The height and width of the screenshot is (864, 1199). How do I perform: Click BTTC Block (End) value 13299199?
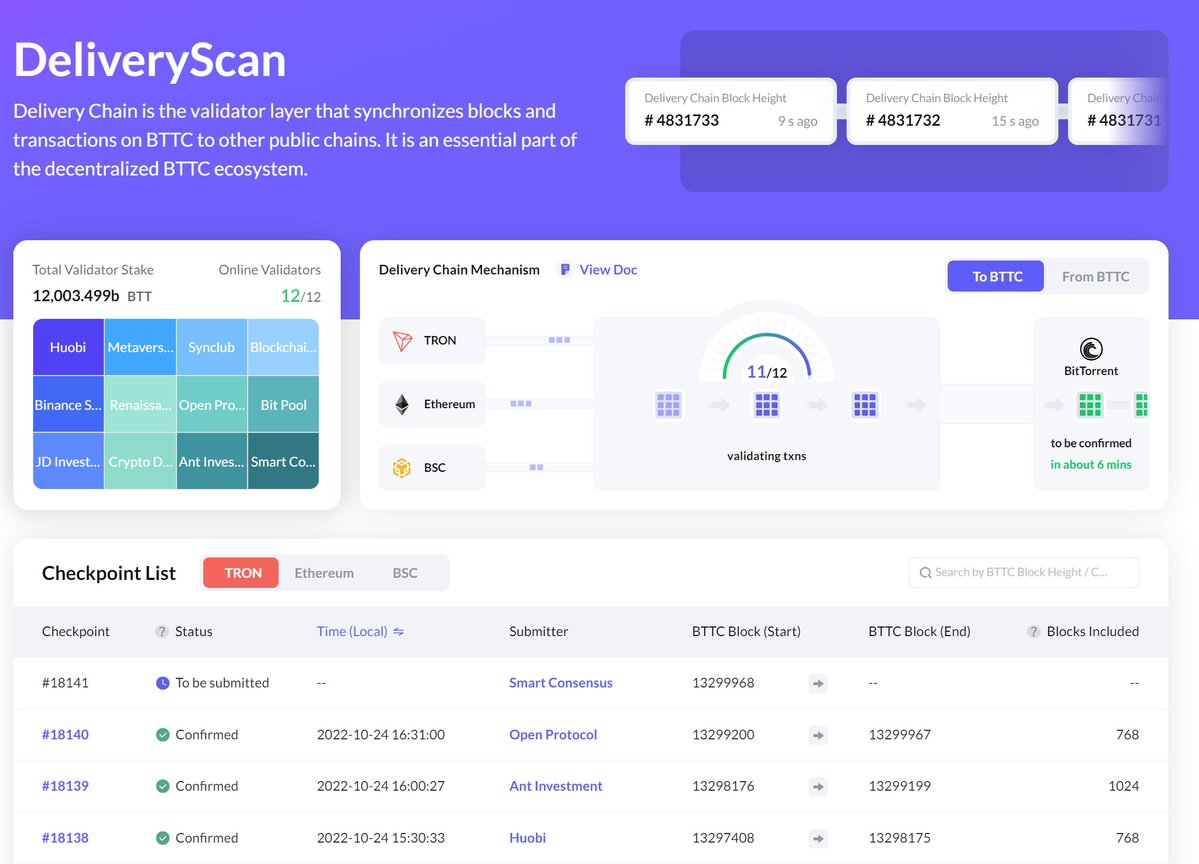pos(899,786)
